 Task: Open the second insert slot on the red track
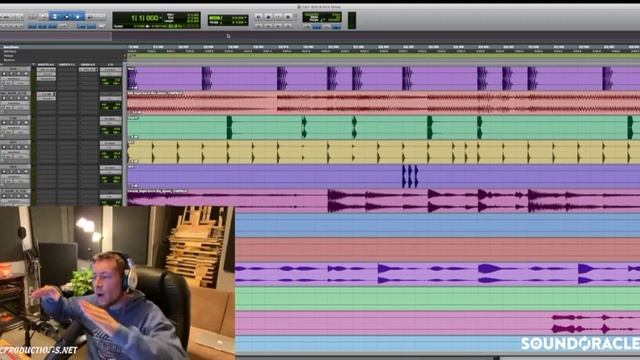click(x=46, y=98)
